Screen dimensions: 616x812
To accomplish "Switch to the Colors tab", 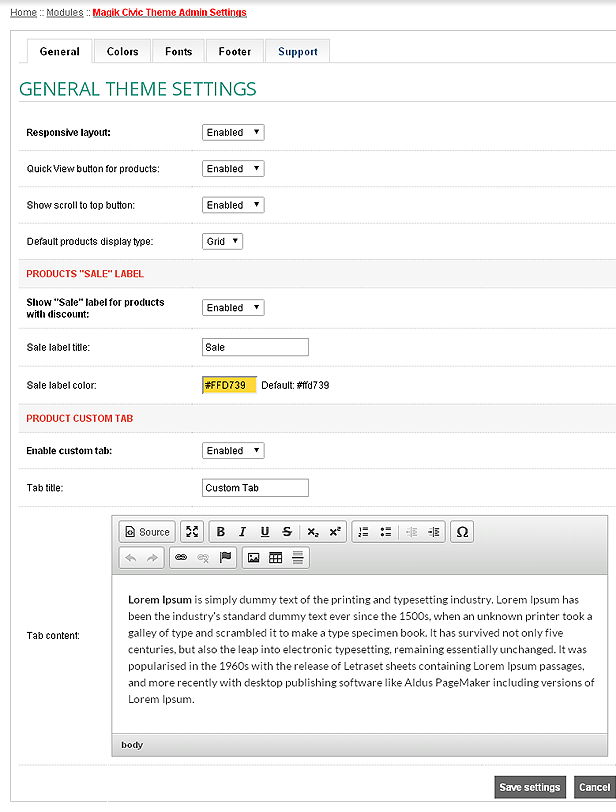I will pos(123,51).
